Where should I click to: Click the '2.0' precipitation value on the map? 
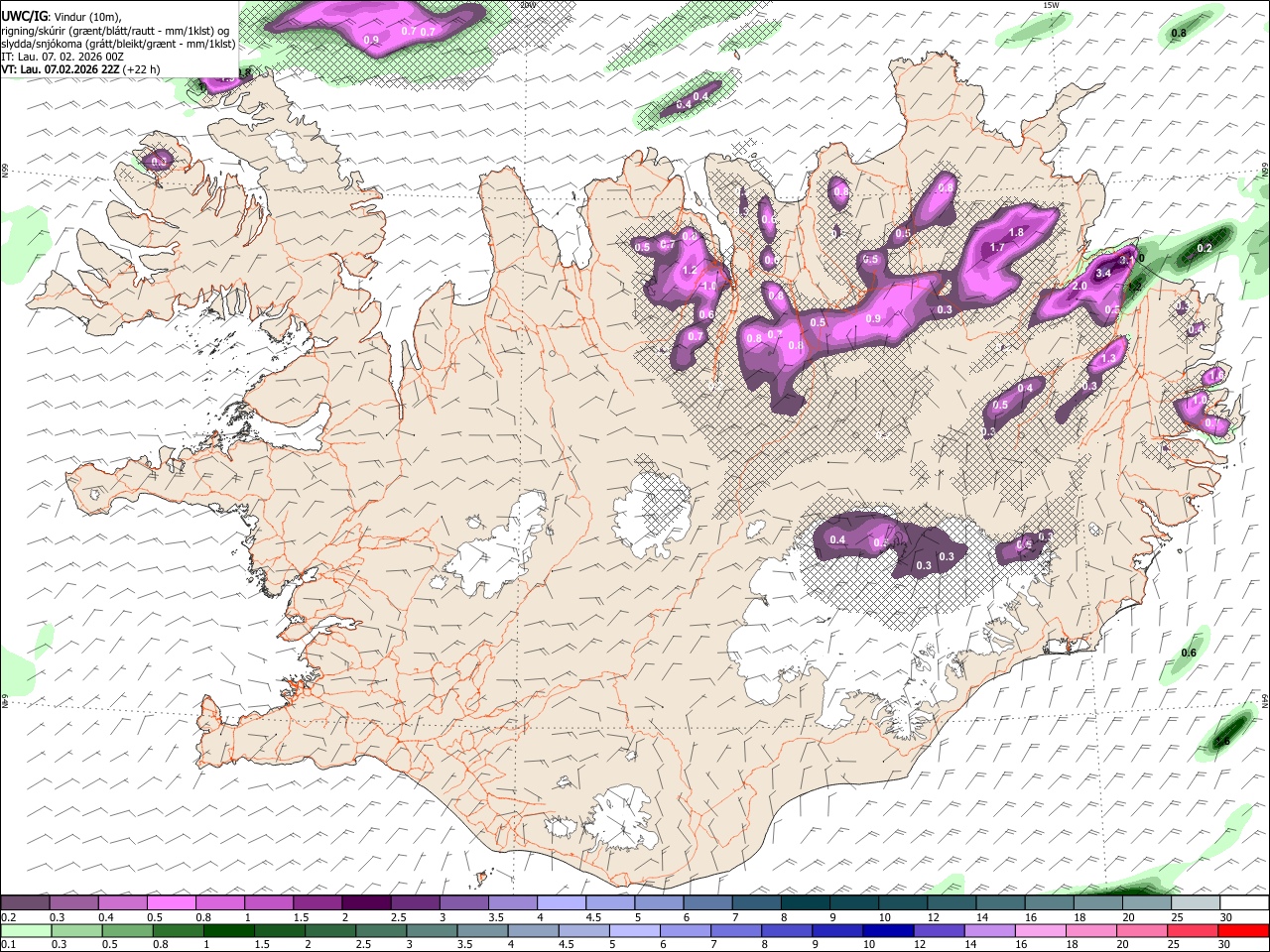pyautogui.click(x=1080, y=286)
